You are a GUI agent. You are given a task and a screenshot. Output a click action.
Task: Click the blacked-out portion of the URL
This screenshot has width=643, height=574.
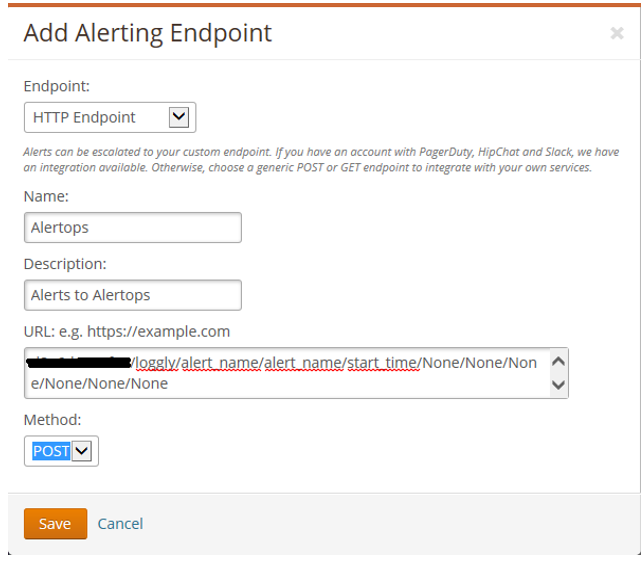coord(80,362)
